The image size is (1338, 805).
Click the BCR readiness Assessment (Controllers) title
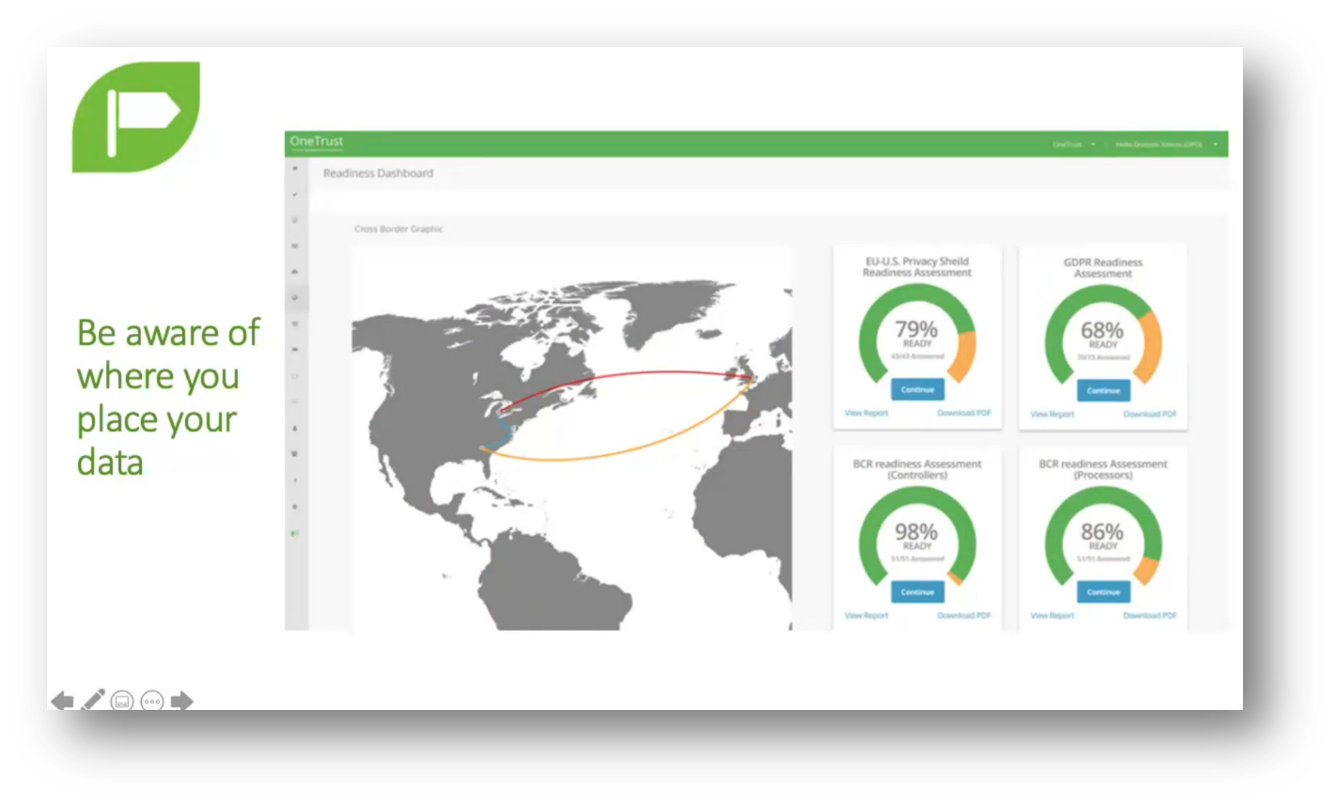[917, 469]
